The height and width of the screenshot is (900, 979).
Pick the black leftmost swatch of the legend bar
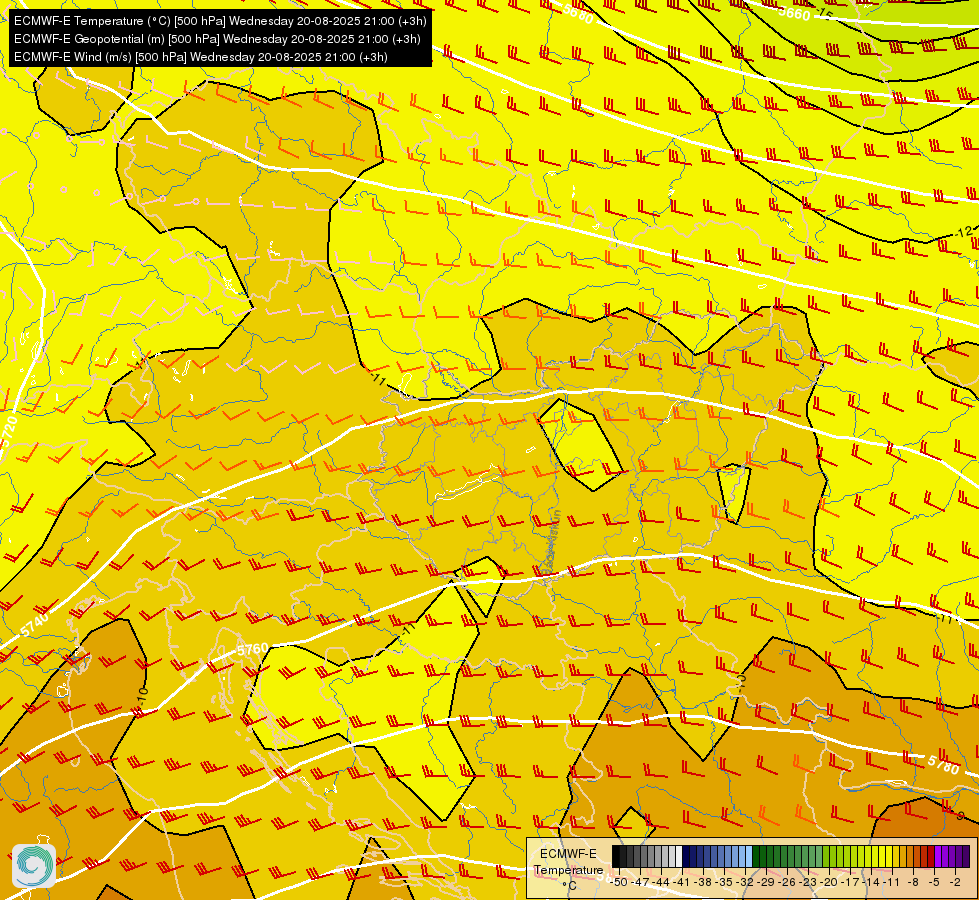coord(616,857)
